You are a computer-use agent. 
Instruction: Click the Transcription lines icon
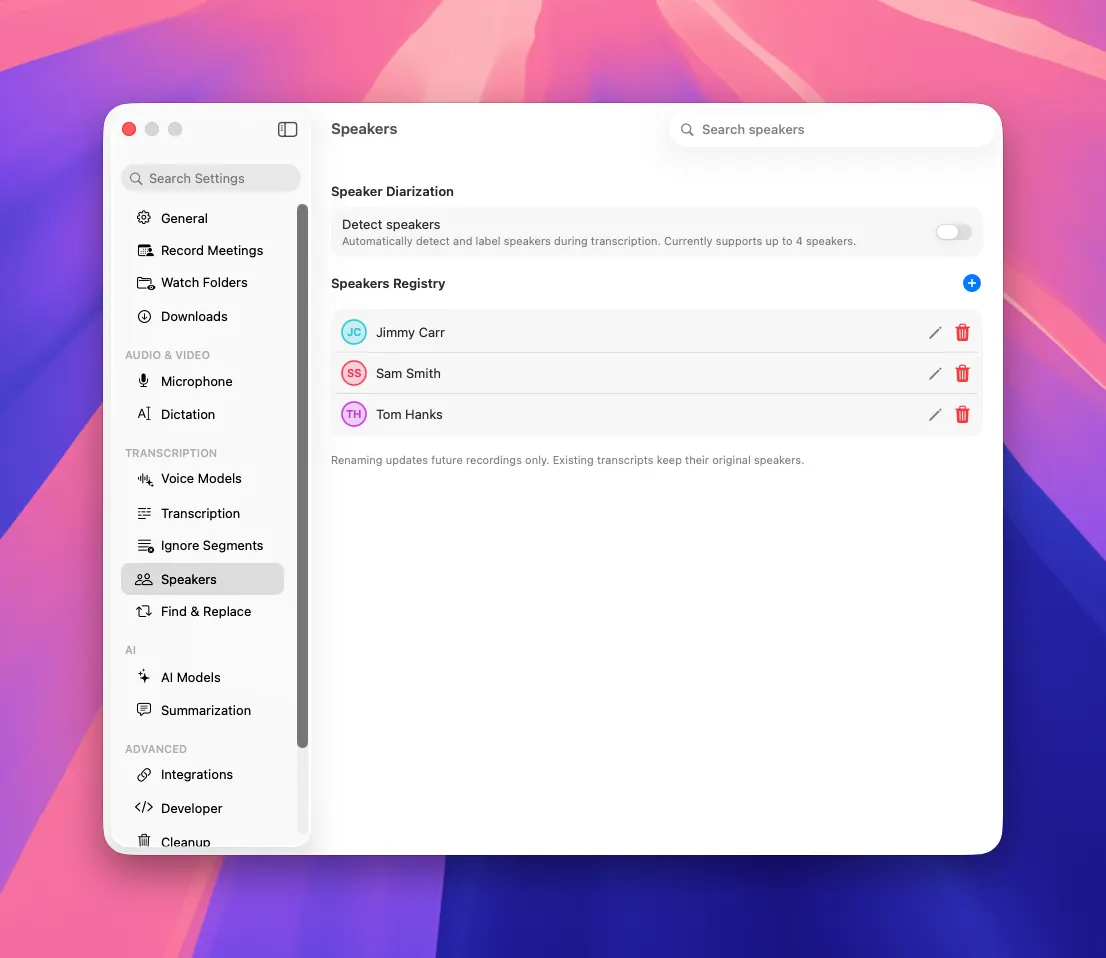point(144,513)
